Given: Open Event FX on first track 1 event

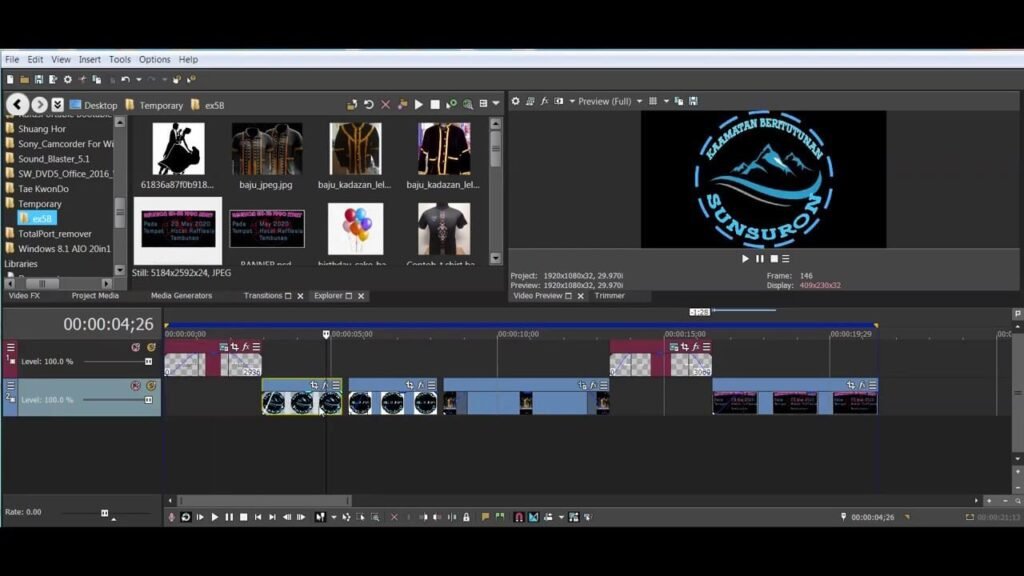Looking at the screenshot, I should click(x=246, y=347).
